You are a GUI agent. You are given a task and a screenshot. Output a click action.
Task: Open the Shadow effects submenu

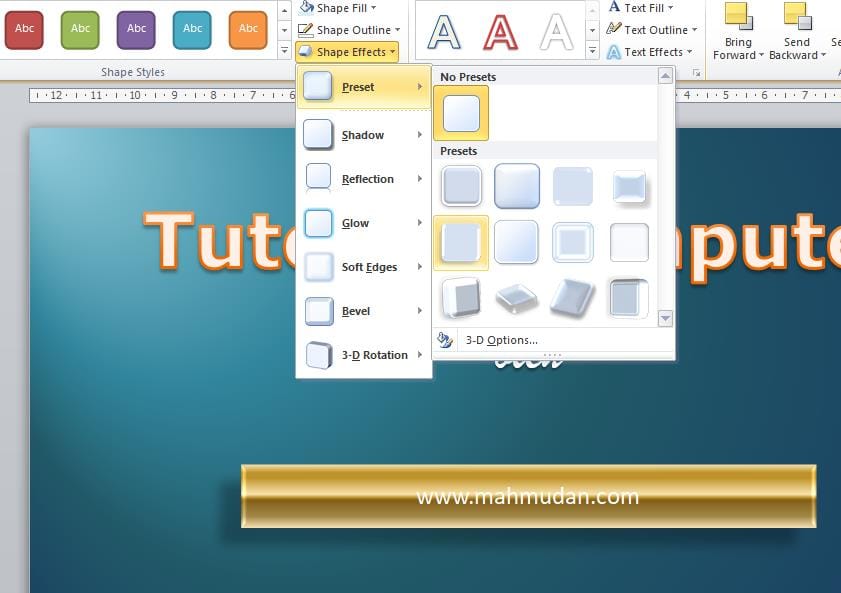point(364,135)
